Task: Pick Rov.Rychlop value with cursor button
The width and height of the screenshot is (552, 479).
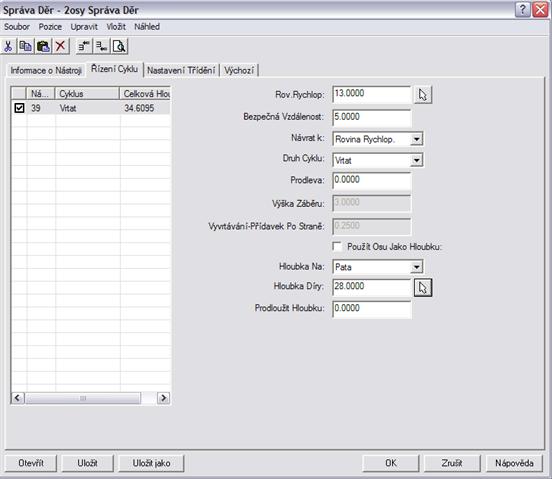Action: tap(422, 95)
